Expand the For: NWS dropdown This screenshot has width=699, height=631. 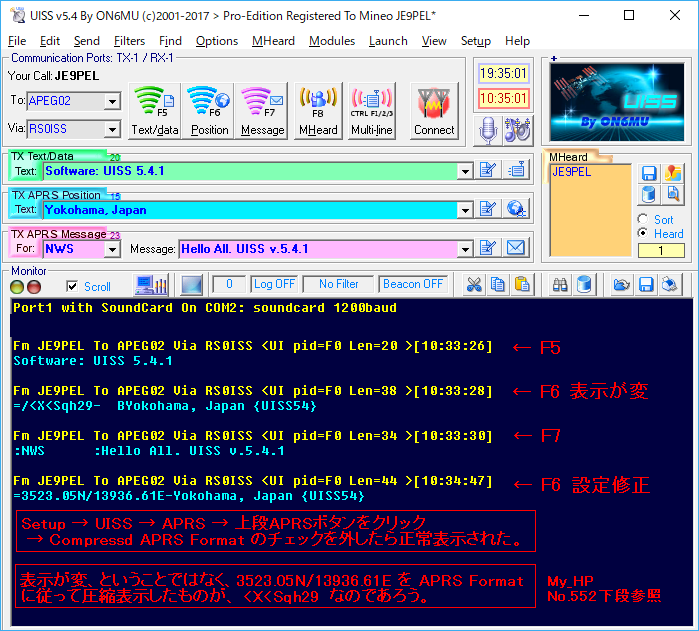112,249
